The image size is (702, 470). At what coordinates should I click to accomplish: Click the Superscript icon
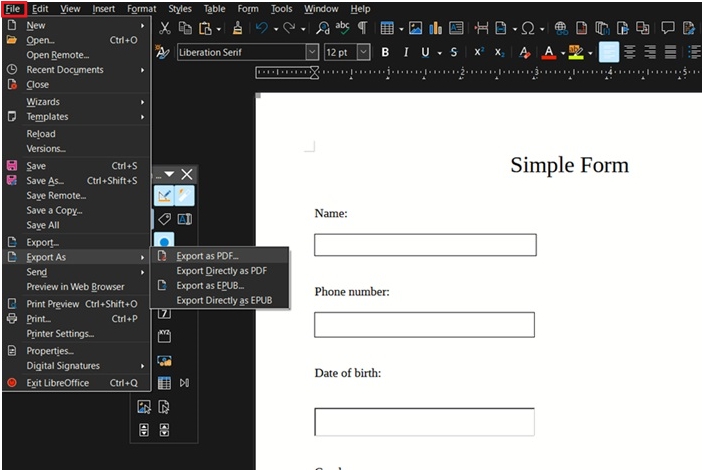point(479,52)
